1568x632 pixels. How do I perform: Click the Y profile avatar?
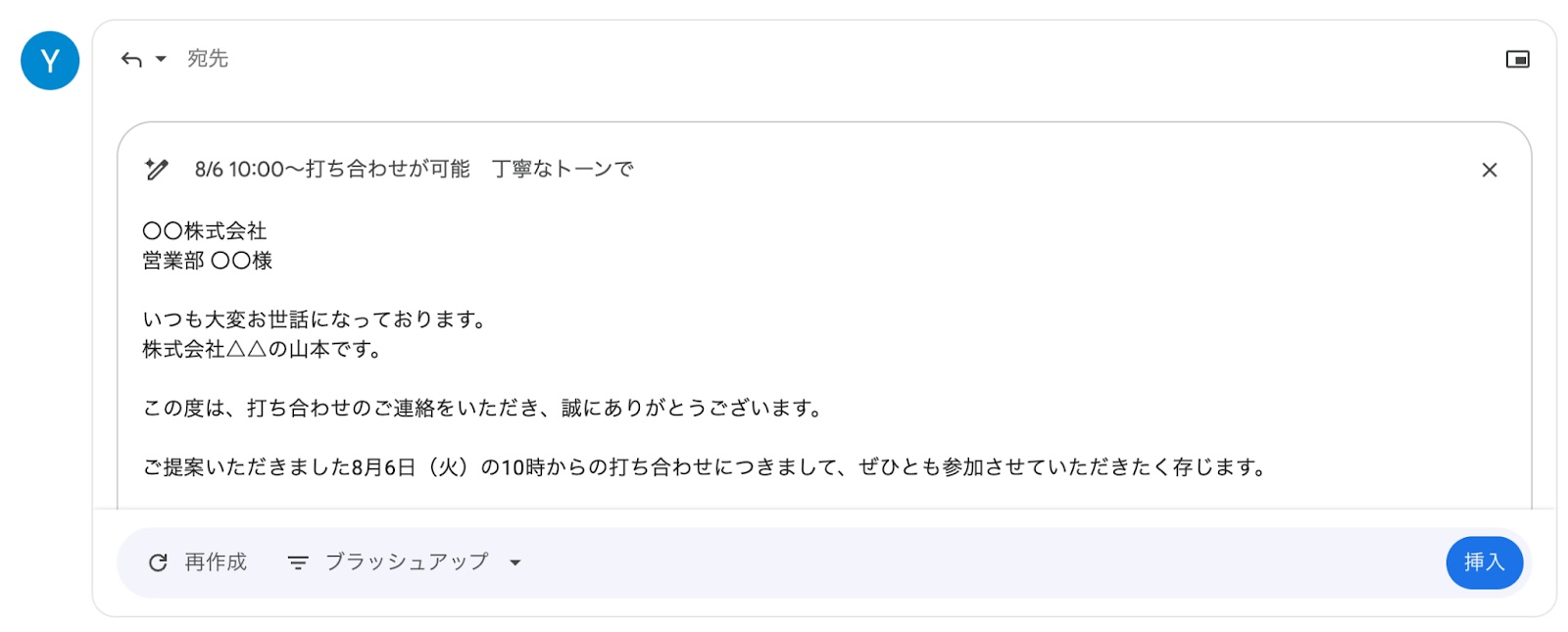(50, 61)
